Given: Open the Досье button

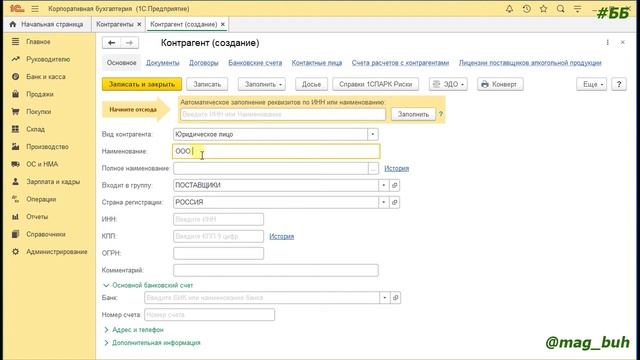Looking at the screenshot, I should tap(311, 84).
